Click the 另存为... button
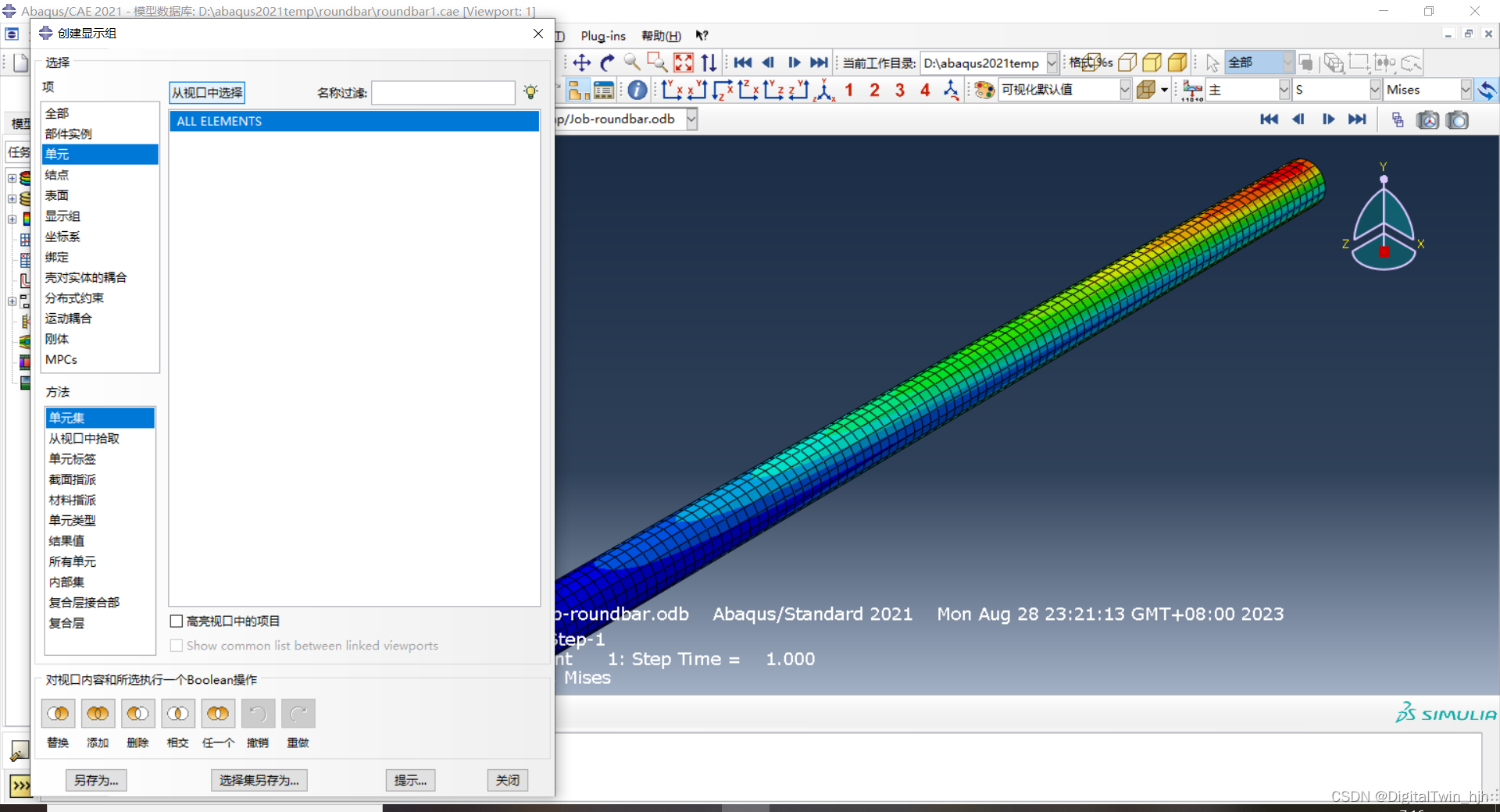Image resolution: width=1500 pixels, height=812 pixels. [96, 780]
